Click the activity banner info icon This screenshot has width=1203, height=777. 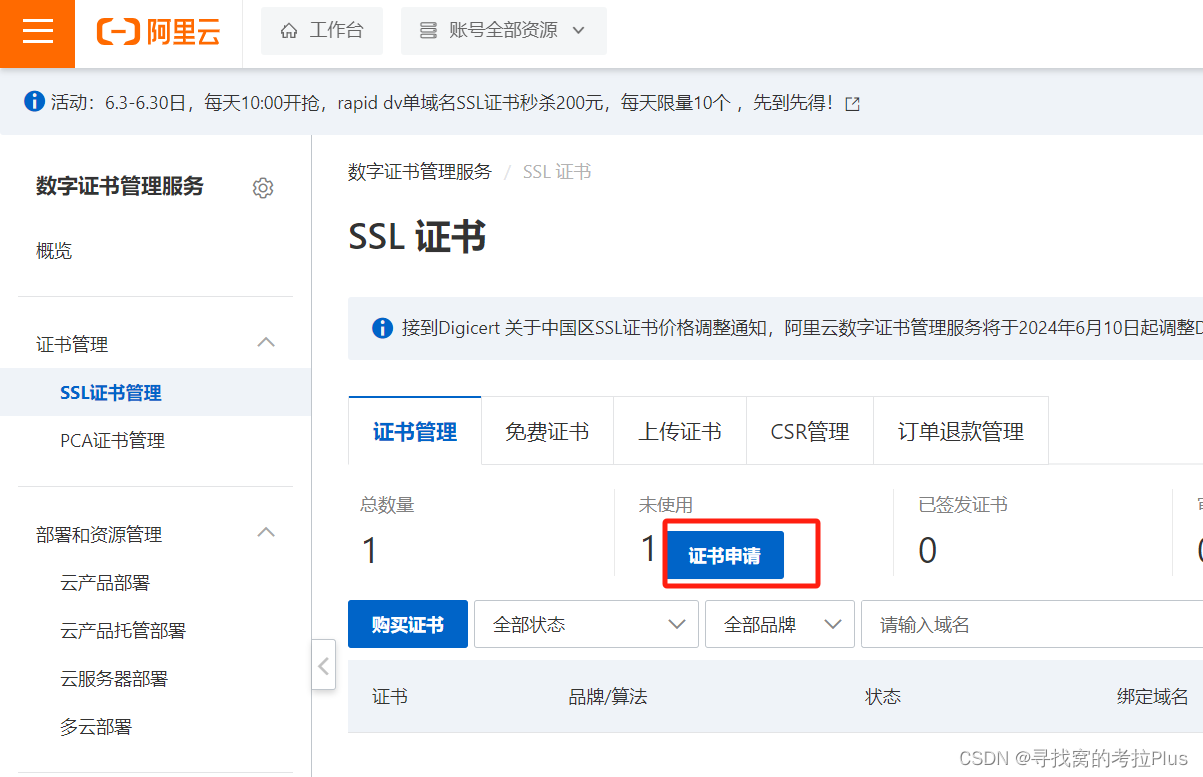point(34,101)
